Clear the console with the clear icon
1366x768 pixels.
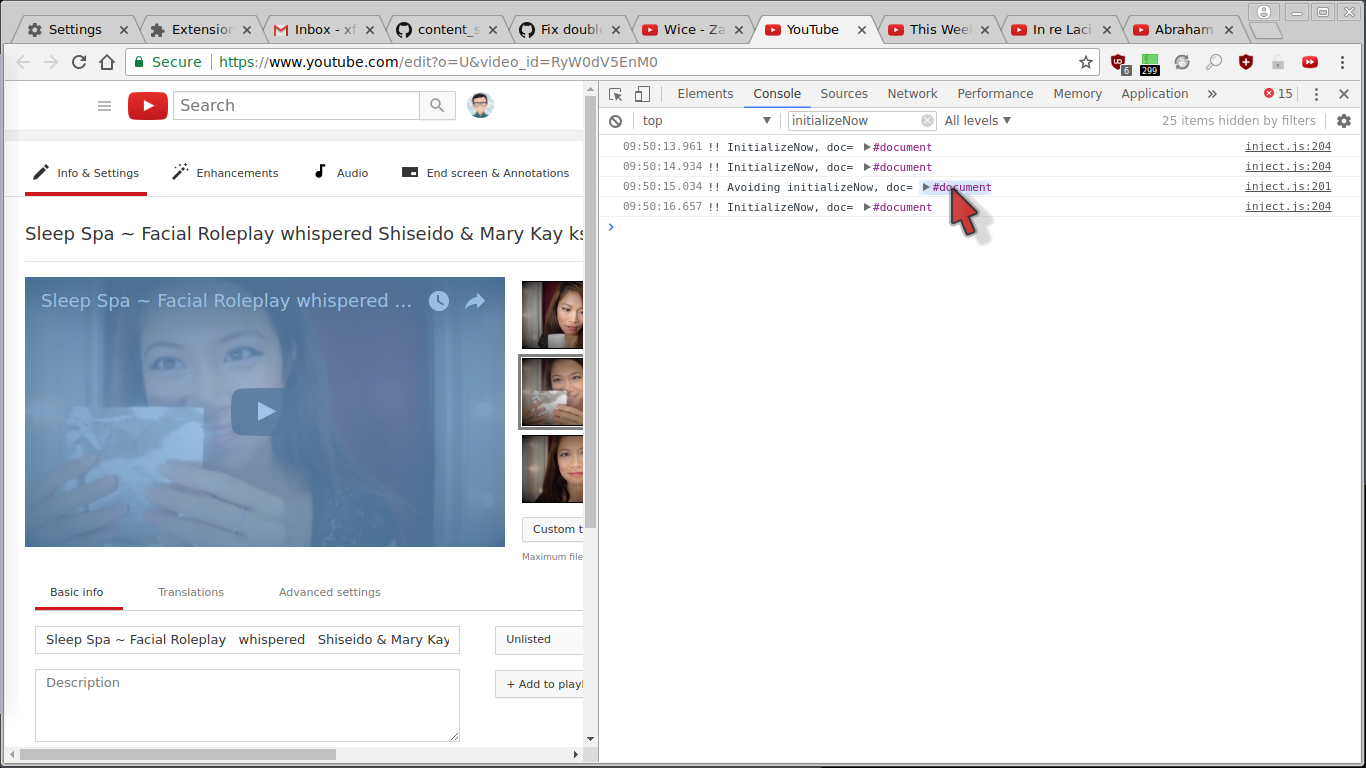616,120
